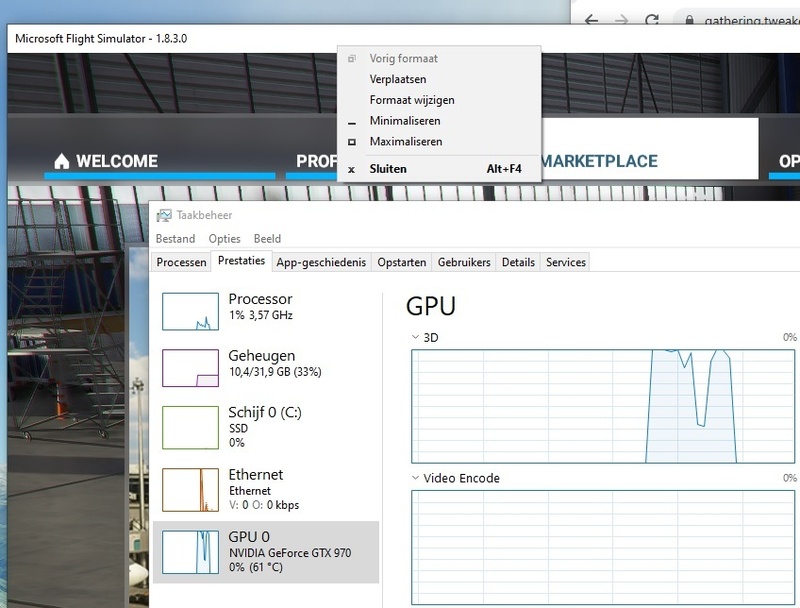Click the 3D GPU usage graph
Screen dimensions: 800x608
coord(603,406)
